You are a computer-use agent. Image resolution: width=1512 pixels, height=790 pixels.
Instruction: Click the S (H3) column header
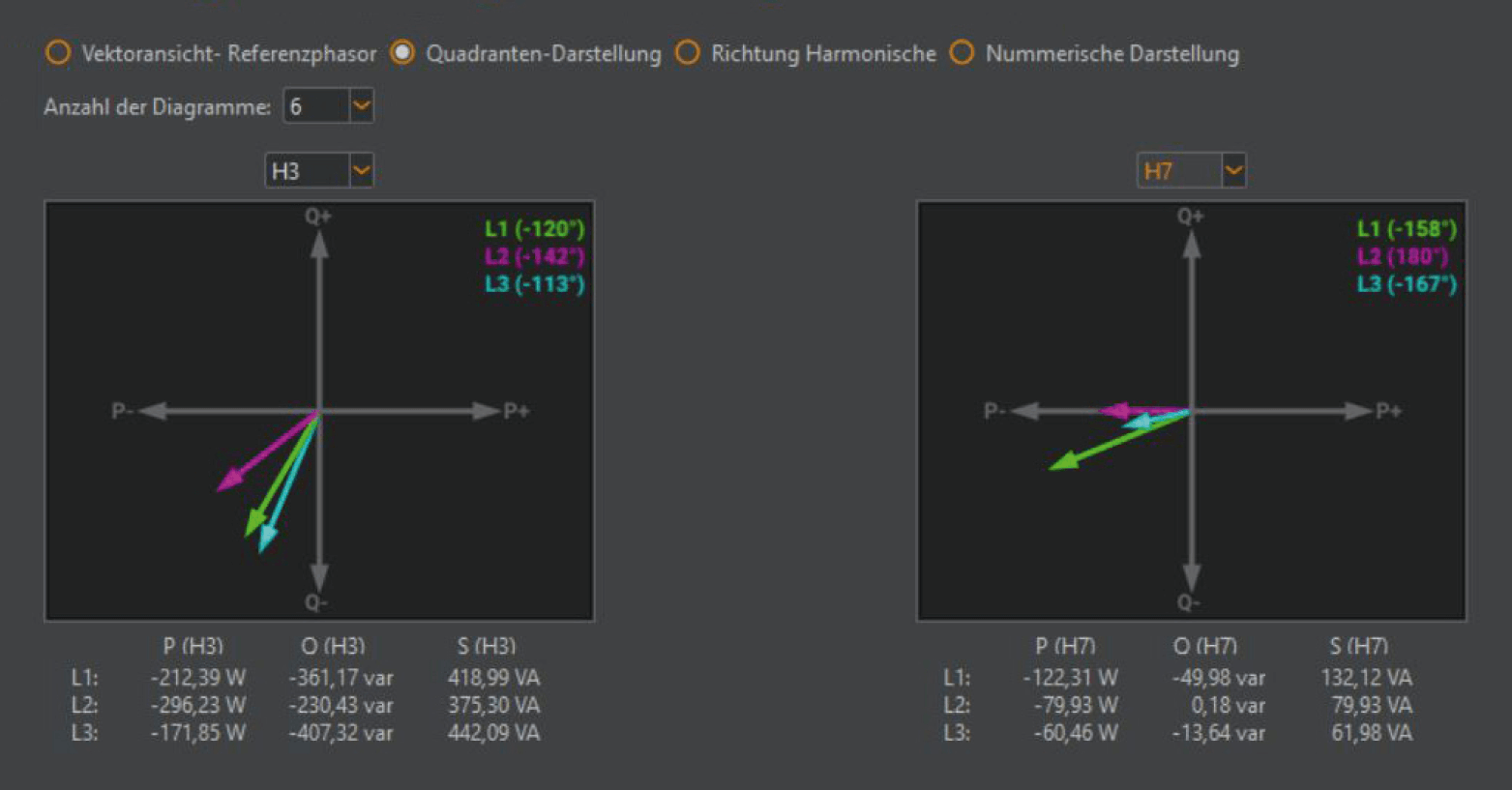(x=486, y=646)
